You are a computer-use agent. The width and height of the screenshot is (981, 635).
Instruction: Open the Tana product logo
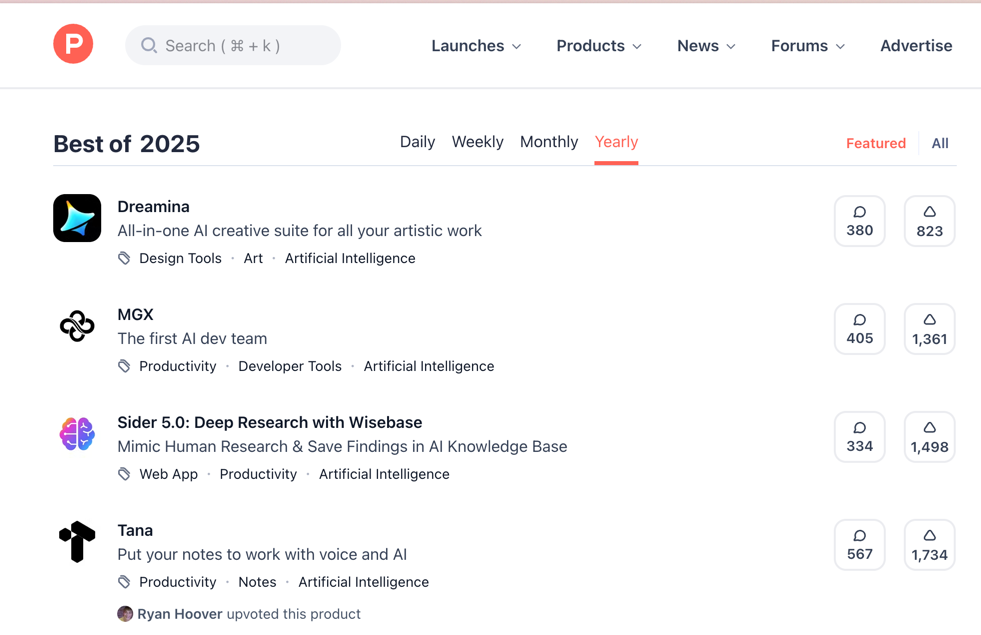pos(77,542)
